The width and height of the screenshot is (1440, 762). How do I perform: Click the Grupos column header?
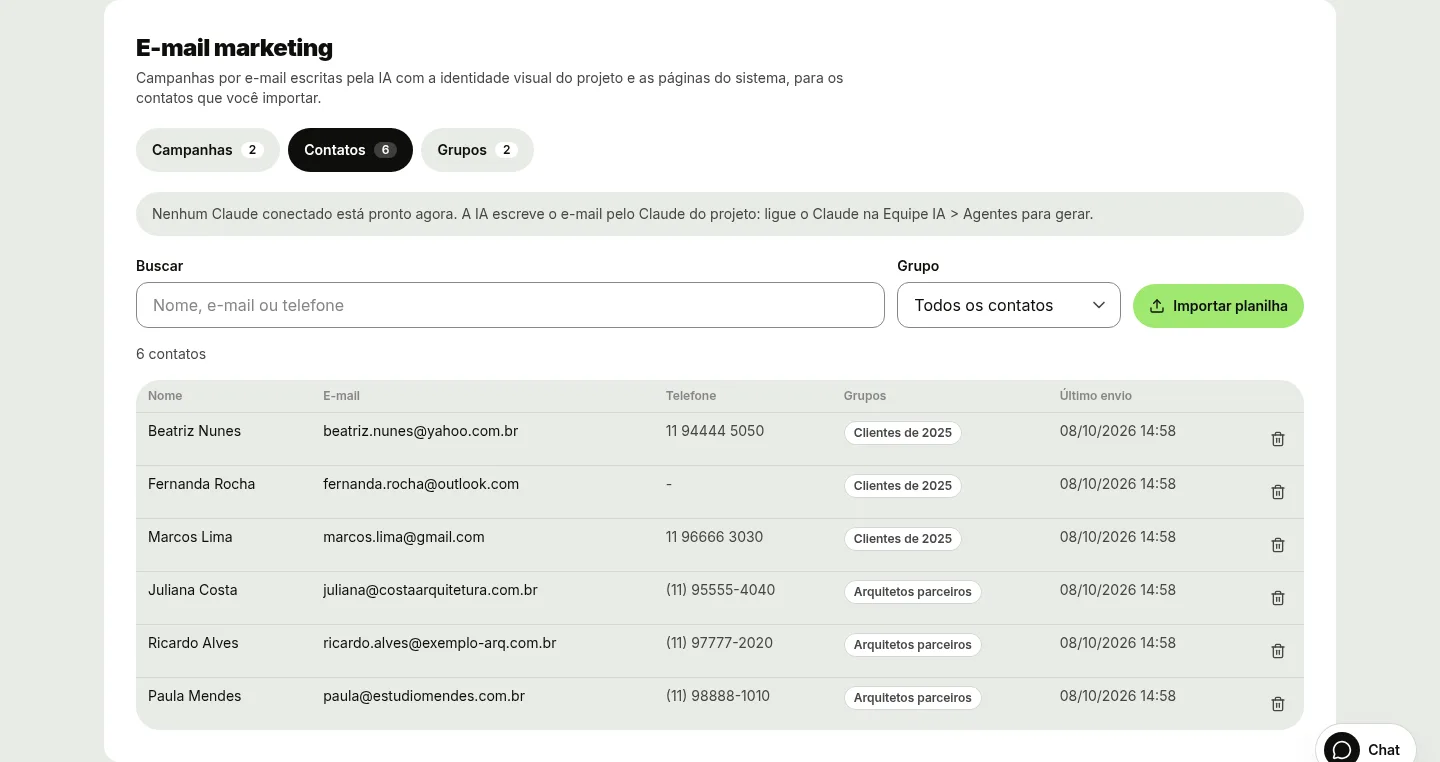(x=865, y=396)
